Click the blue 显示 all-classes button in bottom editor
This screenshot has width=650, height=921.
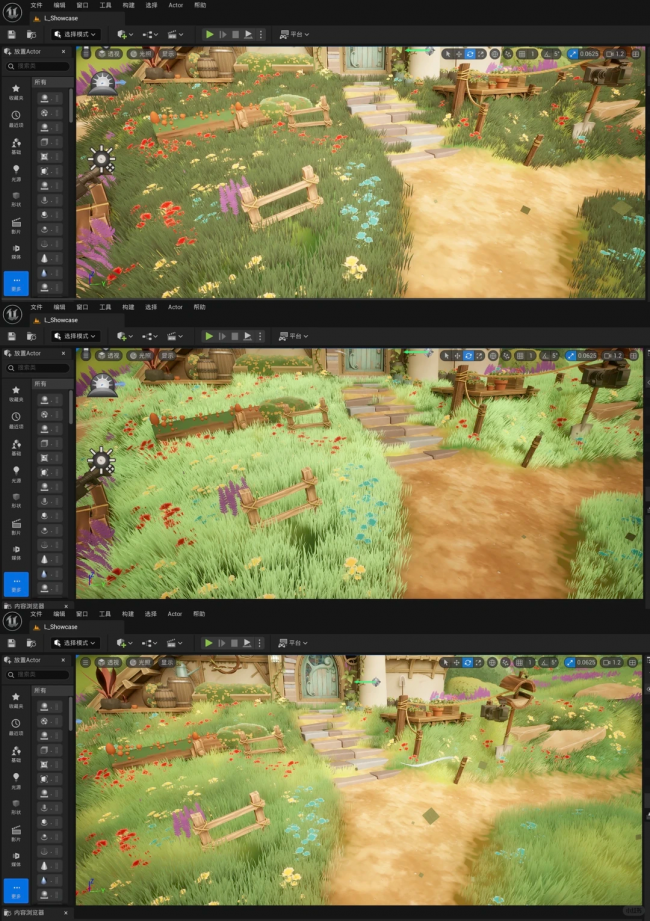[16, 890]
